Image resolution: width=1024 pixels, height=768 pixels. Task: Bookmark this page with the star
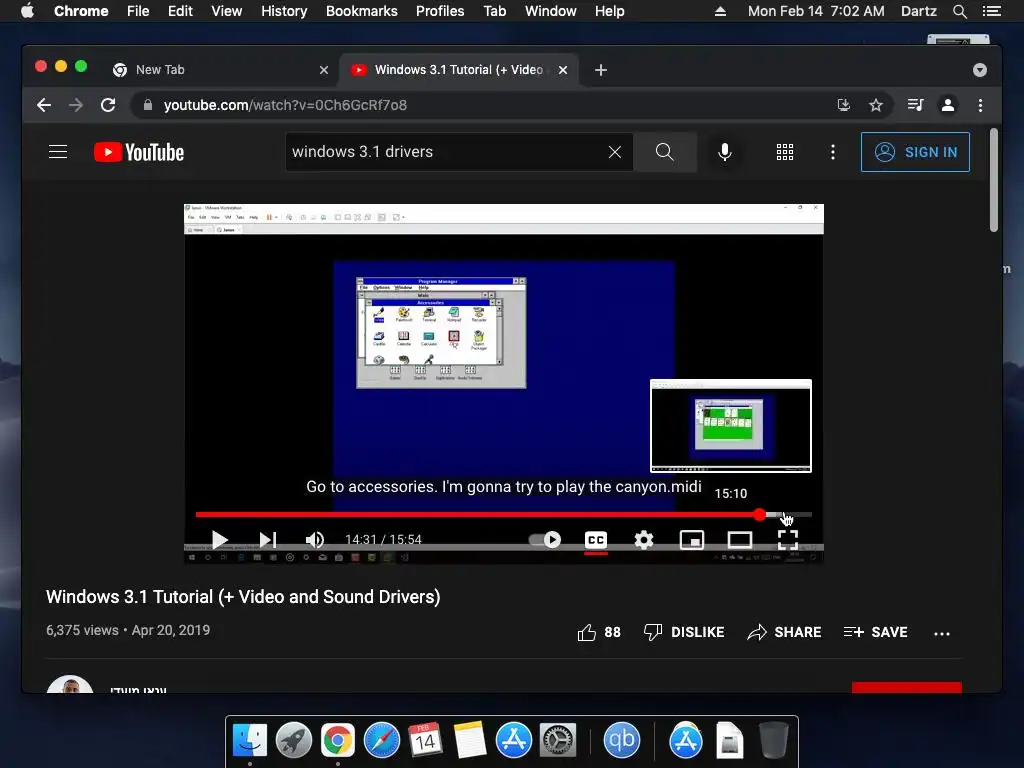click(876, 105)
